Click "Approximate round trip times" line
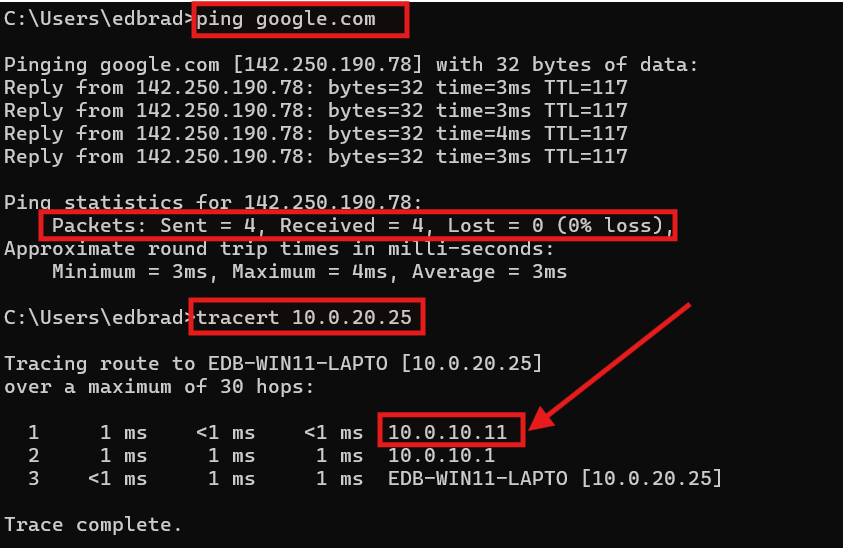Screen dimensions: 843x548 pyautogui.click(x=279, y=249)
